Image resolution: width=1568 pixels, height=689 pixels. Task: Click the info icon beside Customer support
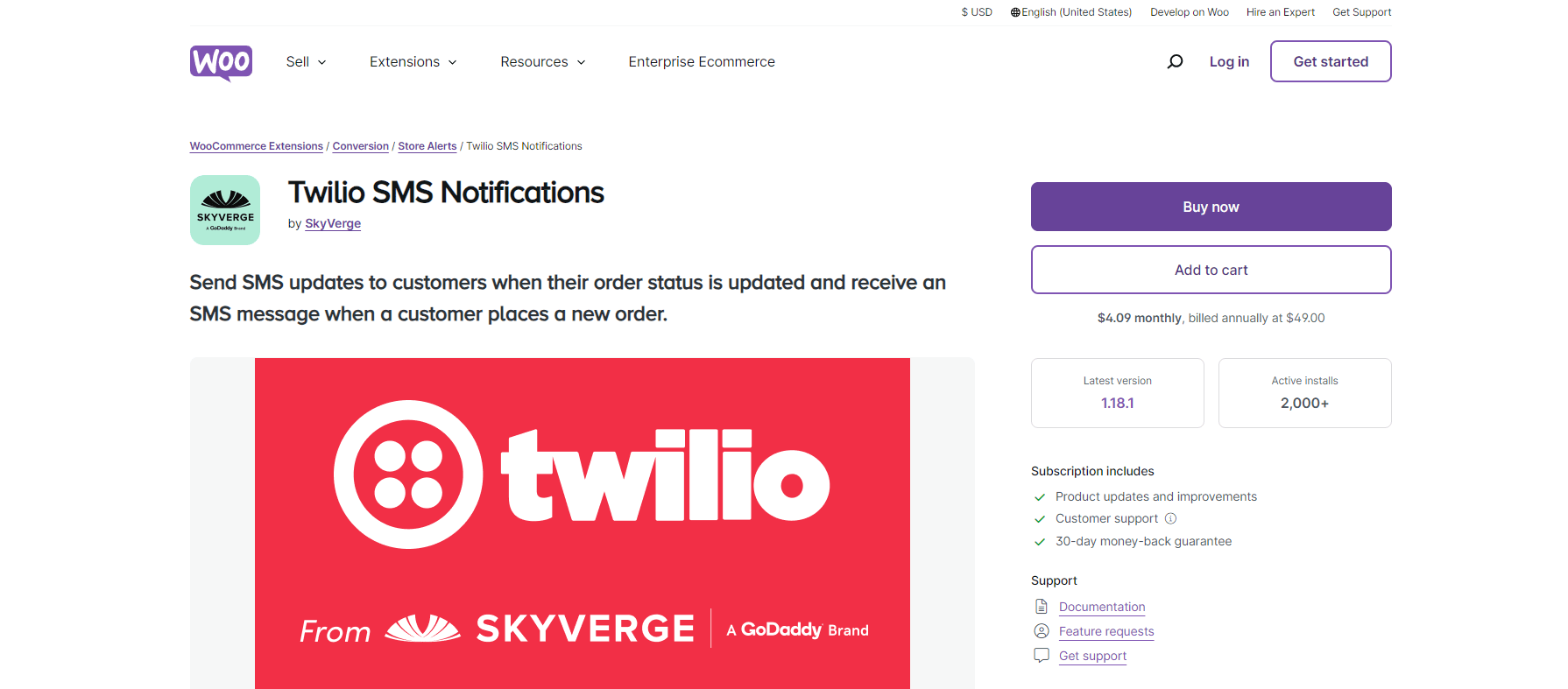click(1171, 518)
